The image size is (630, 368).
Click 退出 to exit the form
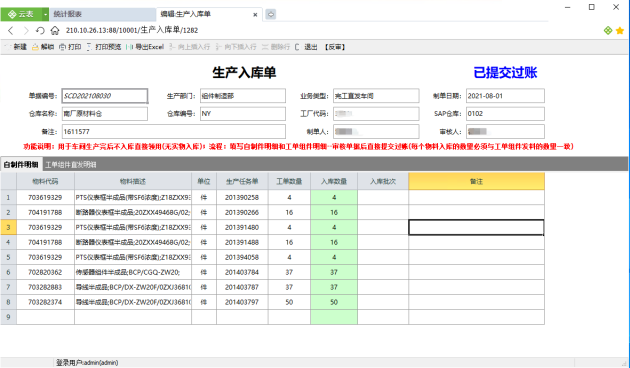306,47
